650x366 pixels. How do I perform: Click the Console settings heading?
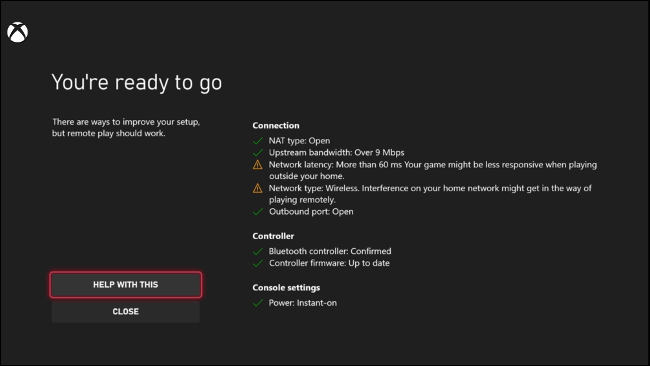click(x=286, y=288)
